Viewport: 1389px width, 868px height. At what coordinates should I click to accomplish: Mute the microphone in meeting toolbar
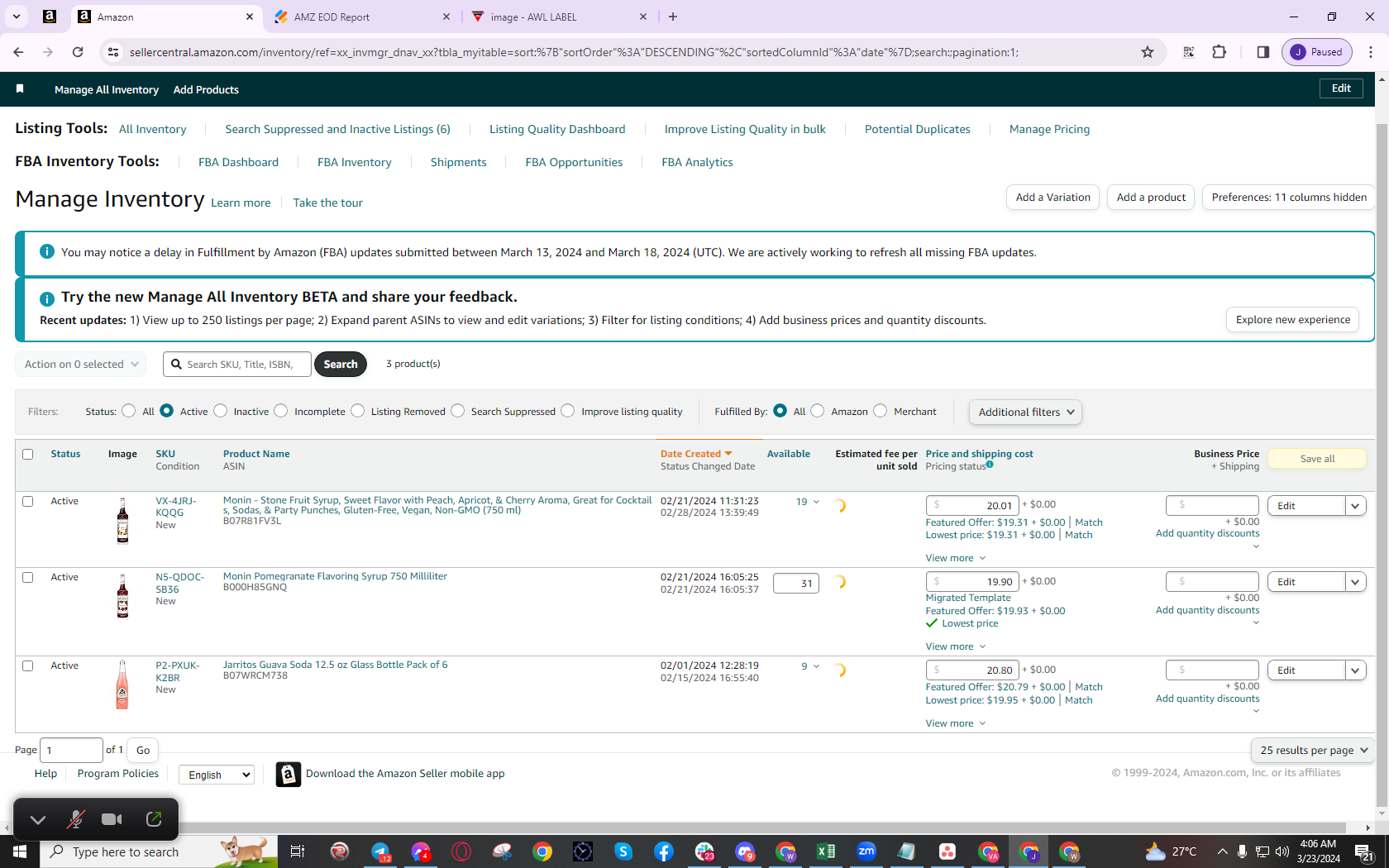tap(75, 819)
